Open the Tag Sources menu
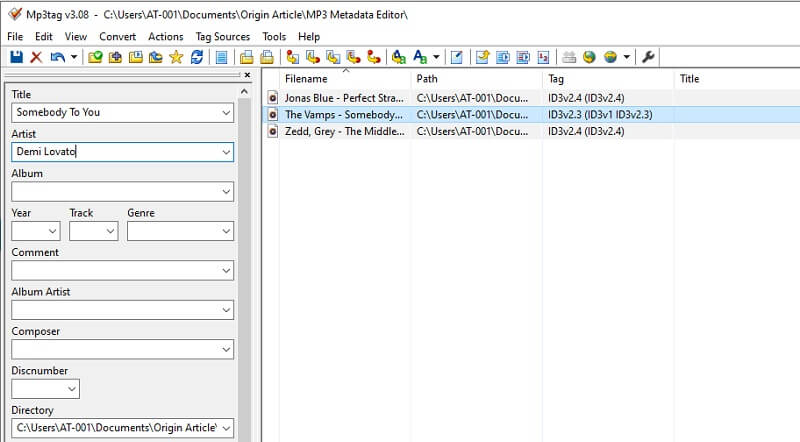The width and height of the screenshot is (800, 442). click(222, 36)
